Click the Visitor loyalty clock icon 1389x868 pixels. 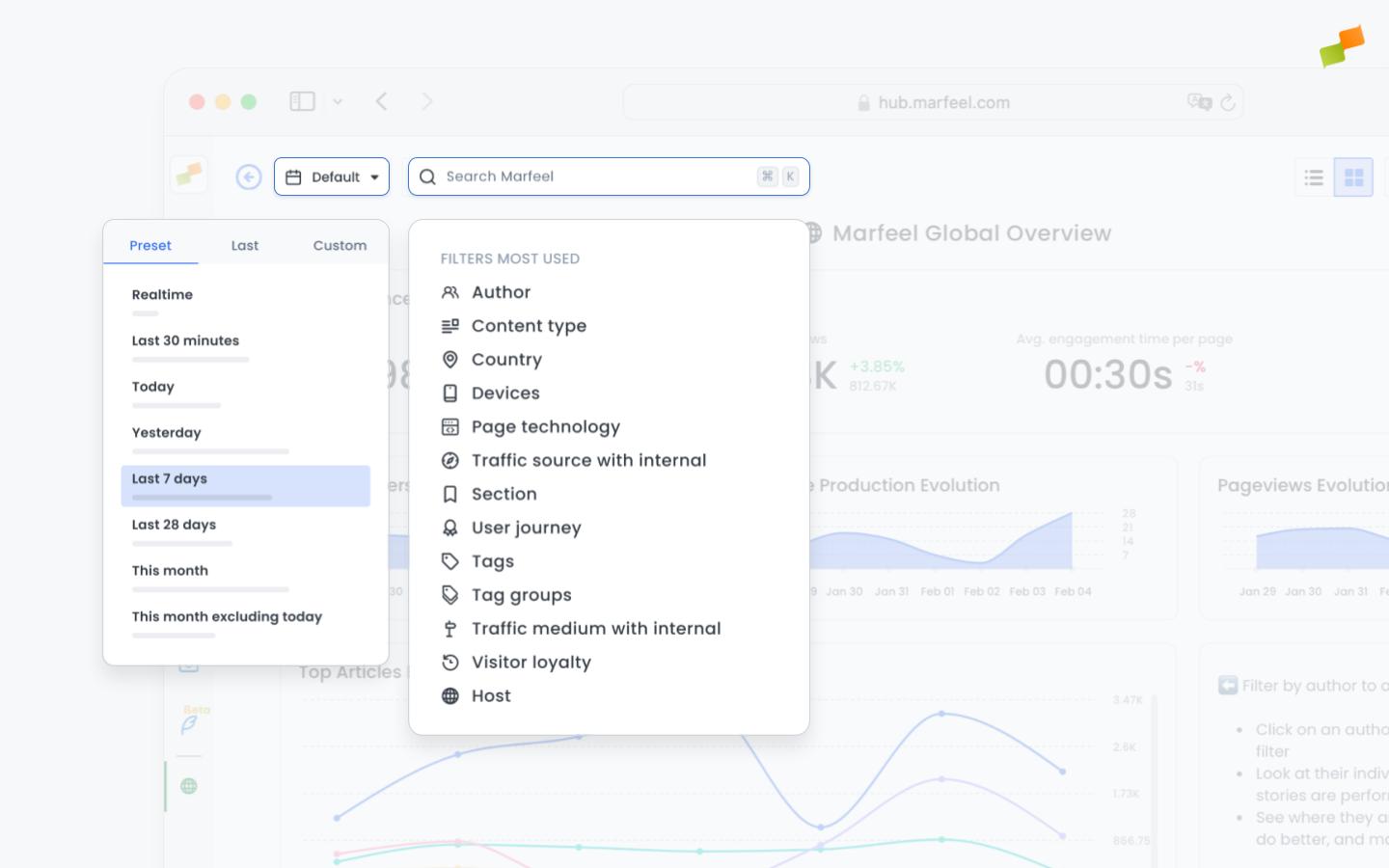450,662
